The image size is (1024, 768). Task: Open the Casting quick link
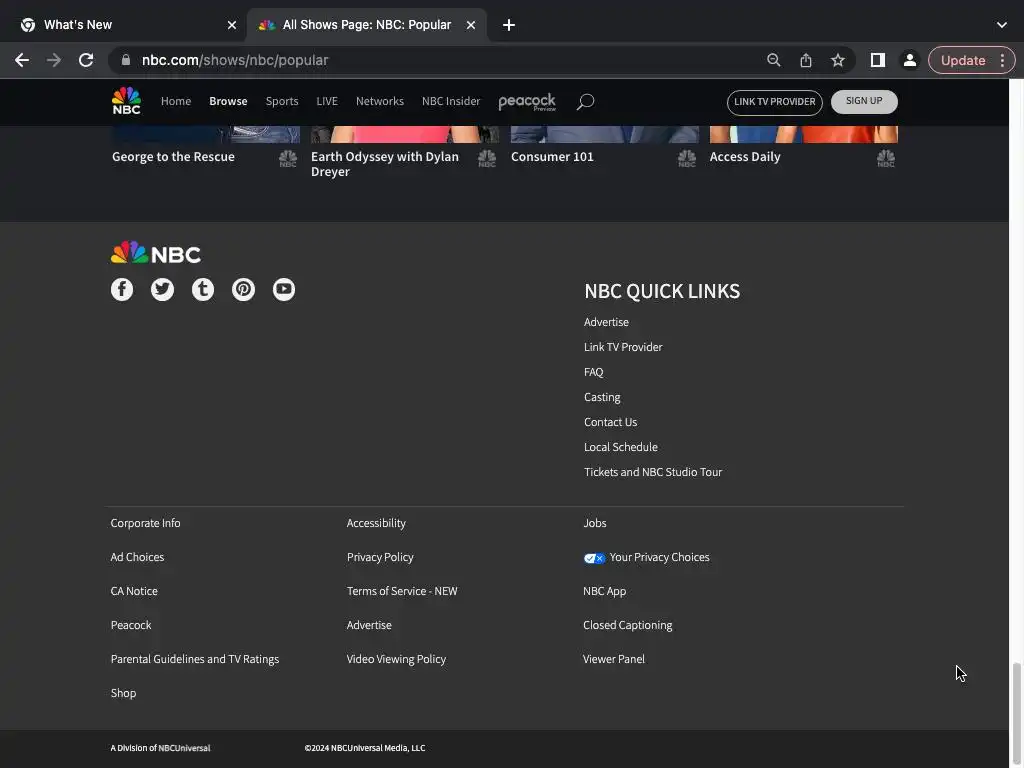[602, 397]
